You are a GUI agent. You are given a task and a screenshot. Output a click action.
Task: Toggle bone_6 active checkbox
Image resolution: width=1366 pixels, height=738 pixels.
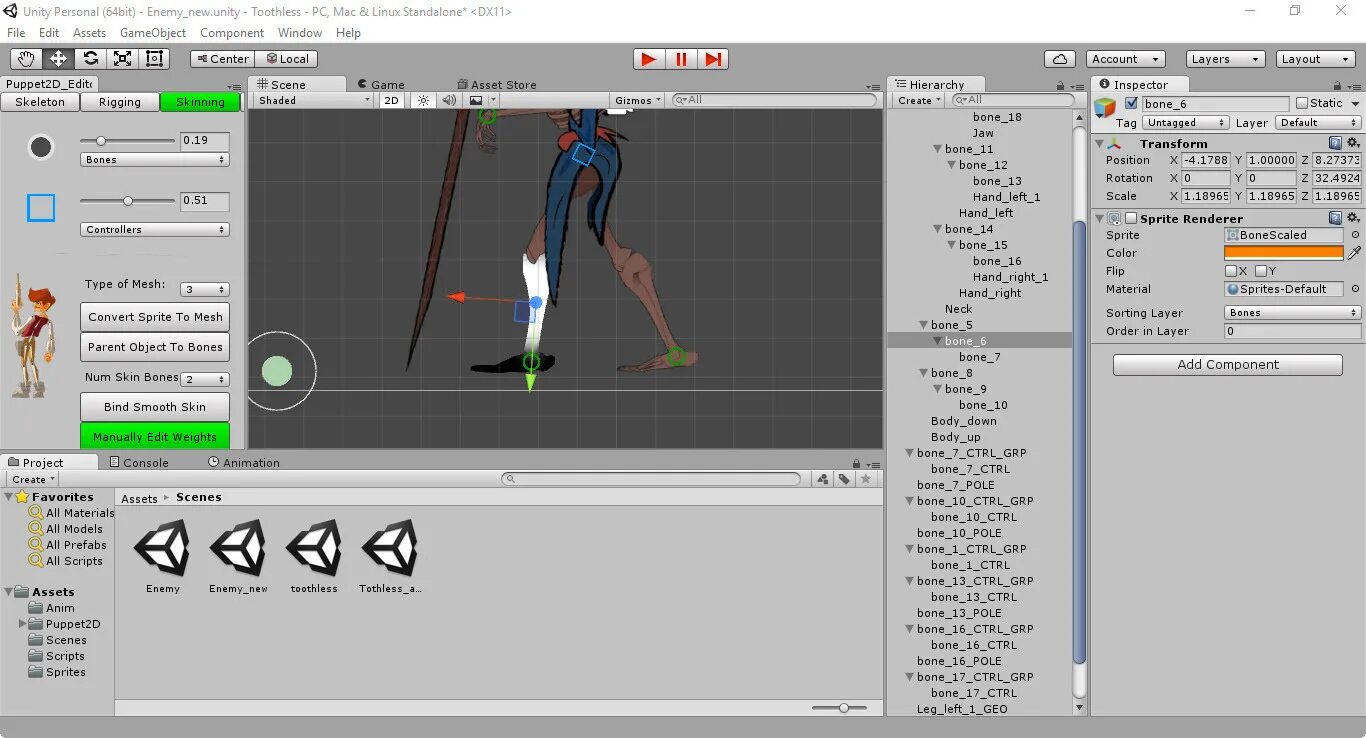pyautogui.click(x=1131, y=103)
